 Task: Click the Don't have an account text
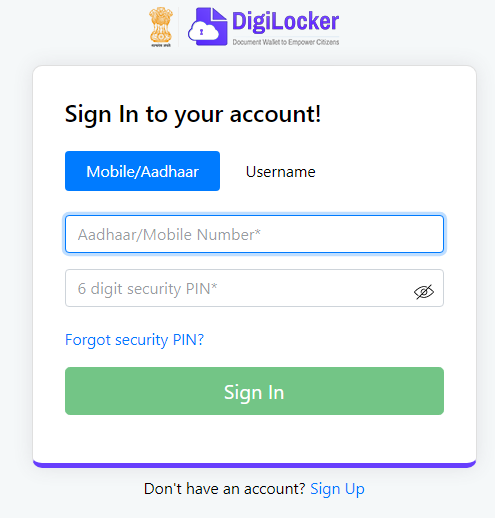(x=225, y=489)
